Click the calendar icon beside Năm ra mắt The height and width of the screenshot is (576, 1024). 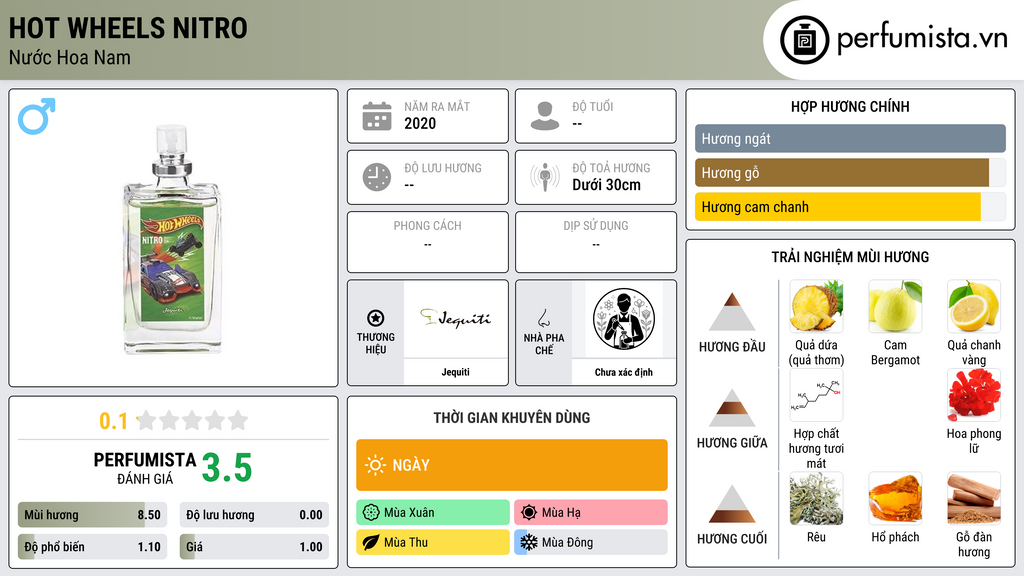[377, 116]
